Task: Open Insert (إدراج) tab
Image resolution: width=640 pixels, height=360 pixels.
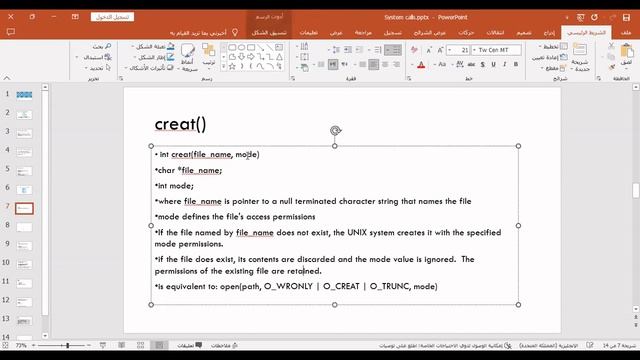Action: tap(549, 32)
